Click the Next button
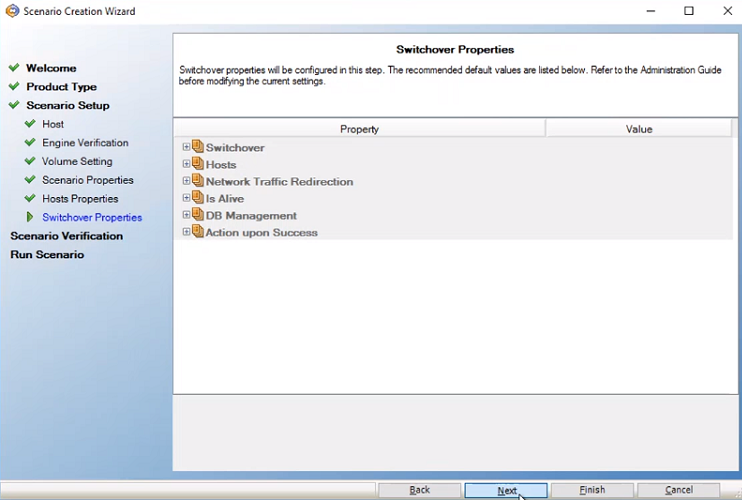The height and width of the screenshot is (500, 742). (x=506, y=490)
